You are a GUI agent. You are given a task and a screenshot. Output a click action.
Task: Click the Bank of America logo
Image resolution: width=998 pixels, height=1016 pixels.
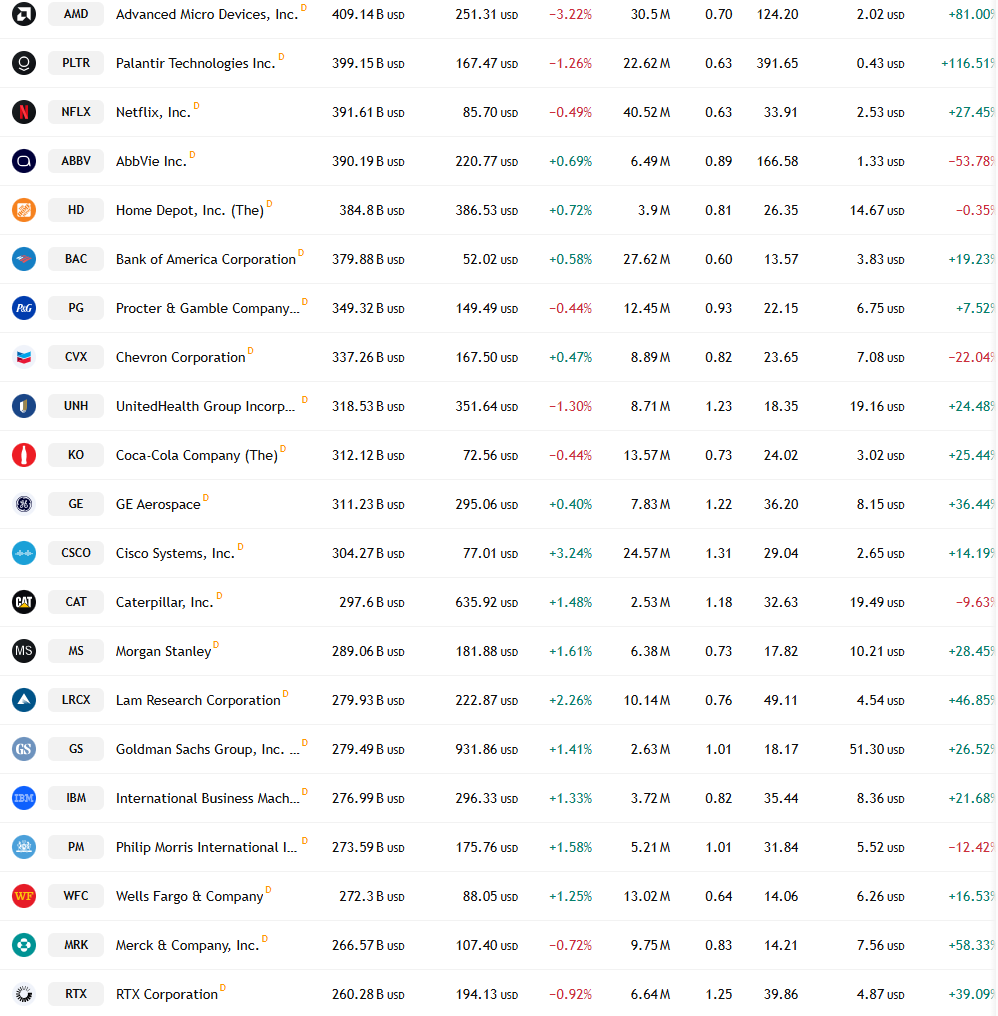click(24, 259)
